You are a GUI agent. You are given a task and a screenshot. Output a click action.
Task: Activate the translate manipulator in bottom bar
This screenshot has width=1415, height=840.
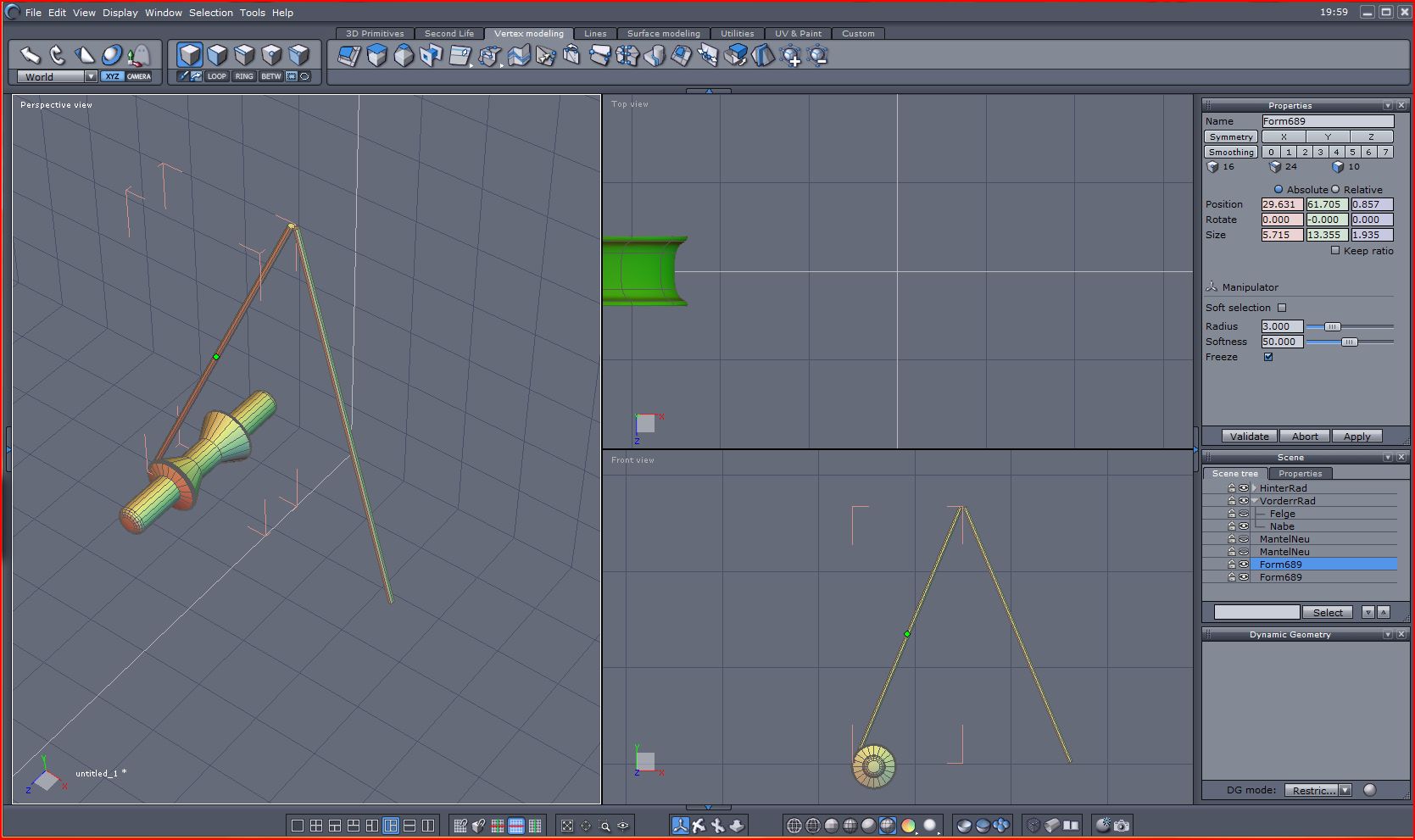(680, 826)
